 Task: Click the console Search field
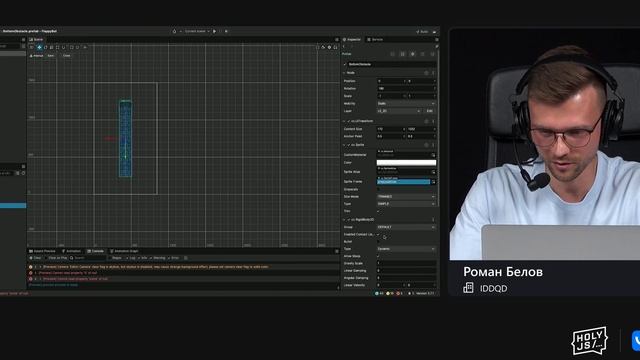(x=87, y=258)
